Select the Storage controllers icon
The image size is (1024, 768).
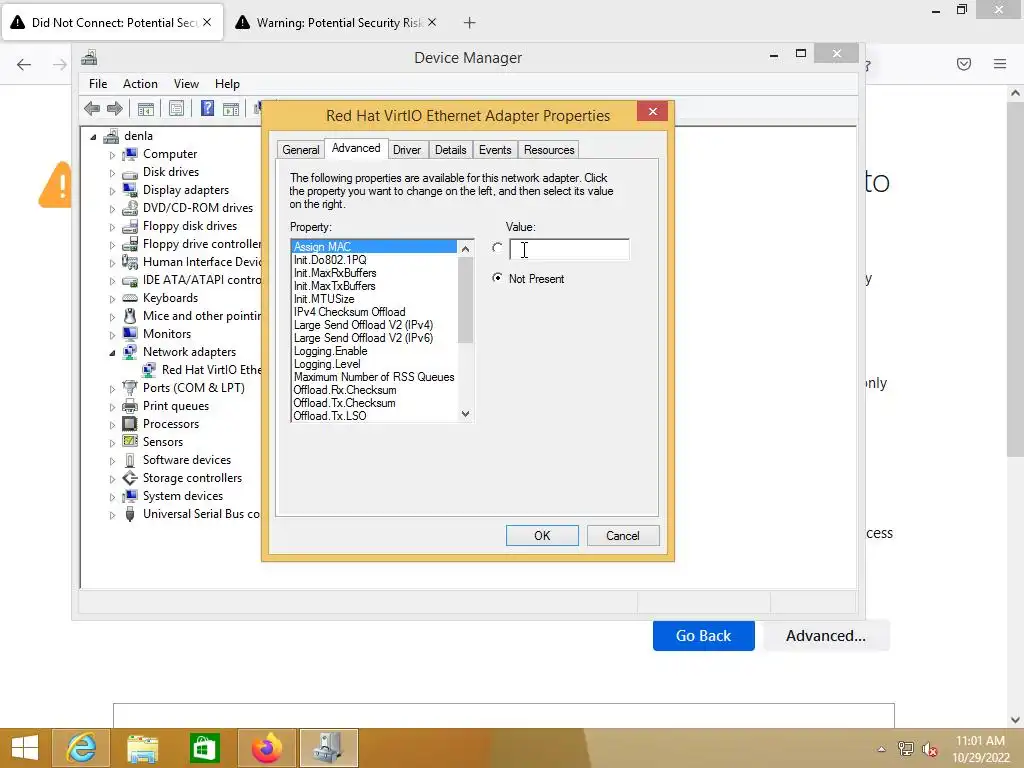tap(130, 478)
